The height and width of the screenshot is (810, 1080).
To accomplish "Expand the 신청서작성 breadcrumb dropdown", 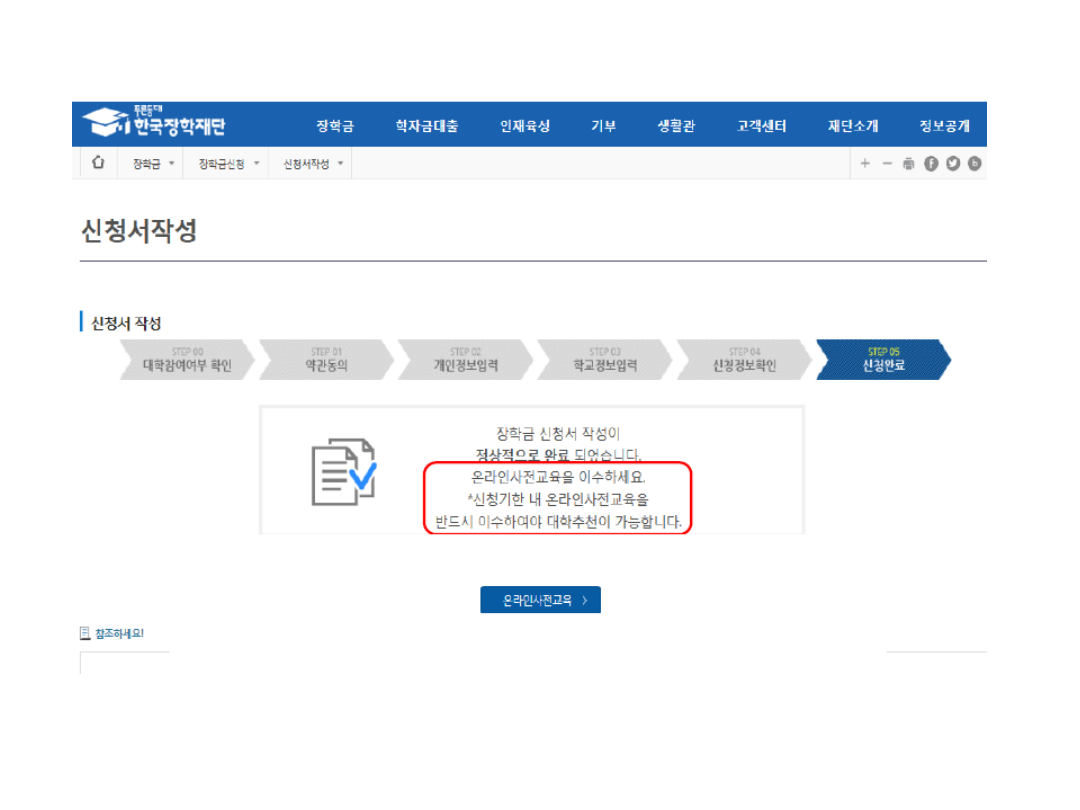I will 312,164.
